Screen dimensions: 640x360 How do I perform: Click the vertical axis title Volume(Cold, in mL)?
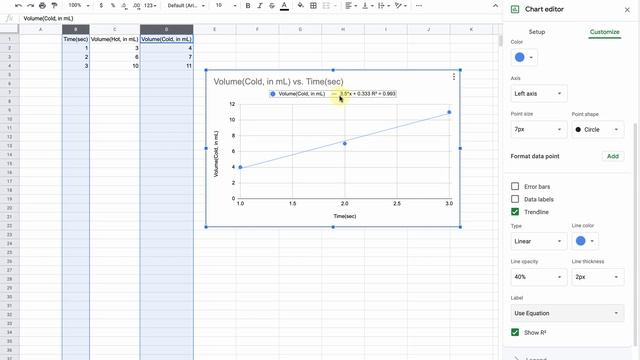coord(216,154)
